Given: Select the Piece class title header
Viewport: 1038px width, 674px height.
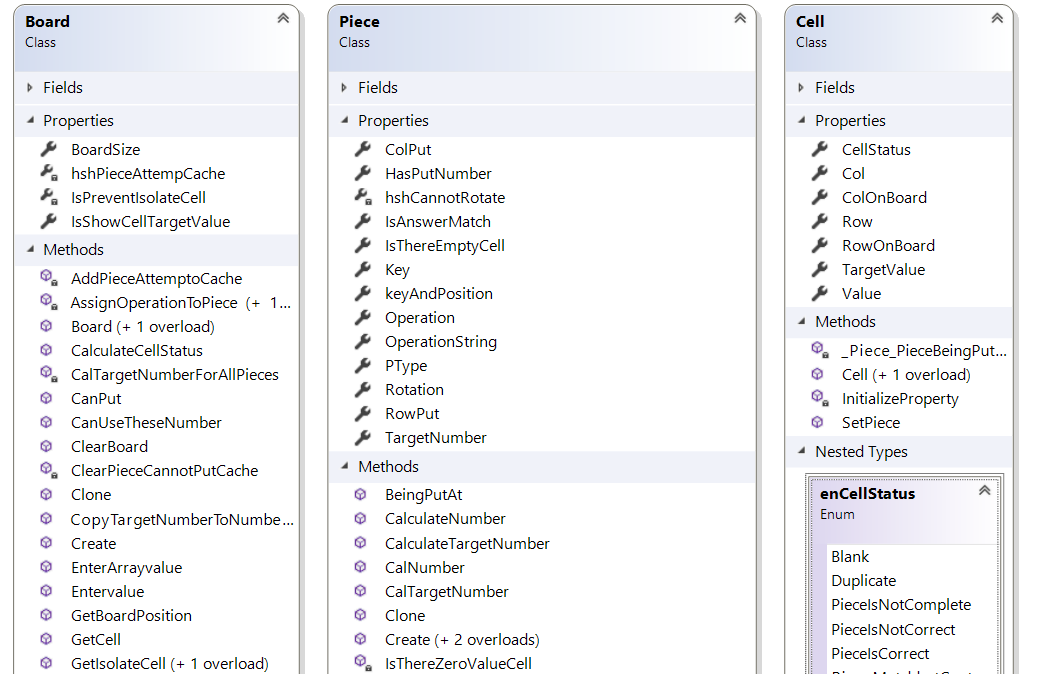Looking at the screenshot, I should point(542,38).
